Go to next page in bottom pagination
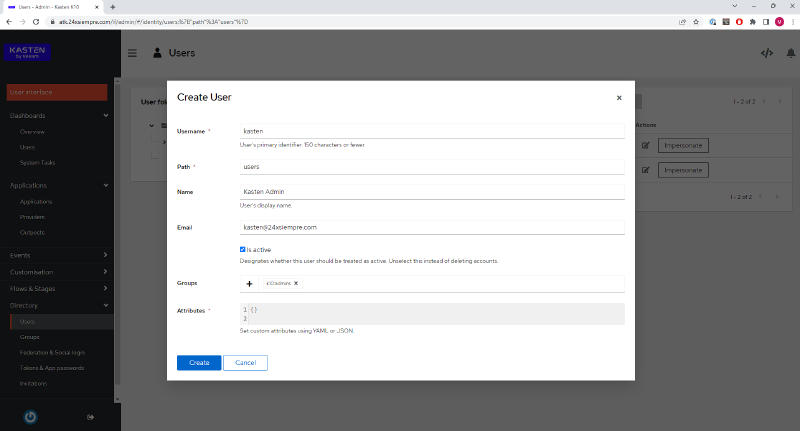Viewport: 800px width, 431px height. point(777,197)
